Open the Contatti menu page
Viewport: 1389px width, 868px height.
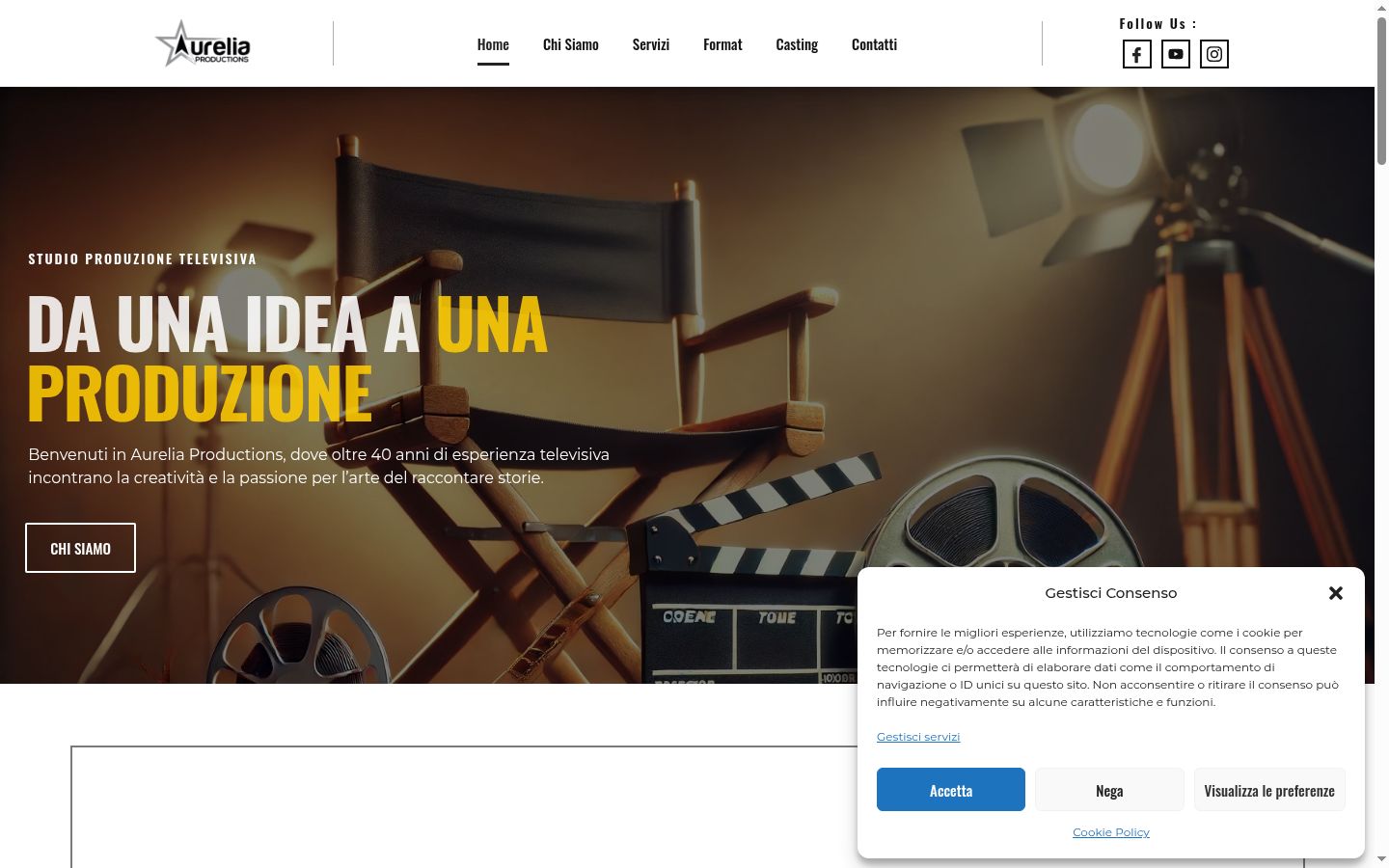click(874, 44)
